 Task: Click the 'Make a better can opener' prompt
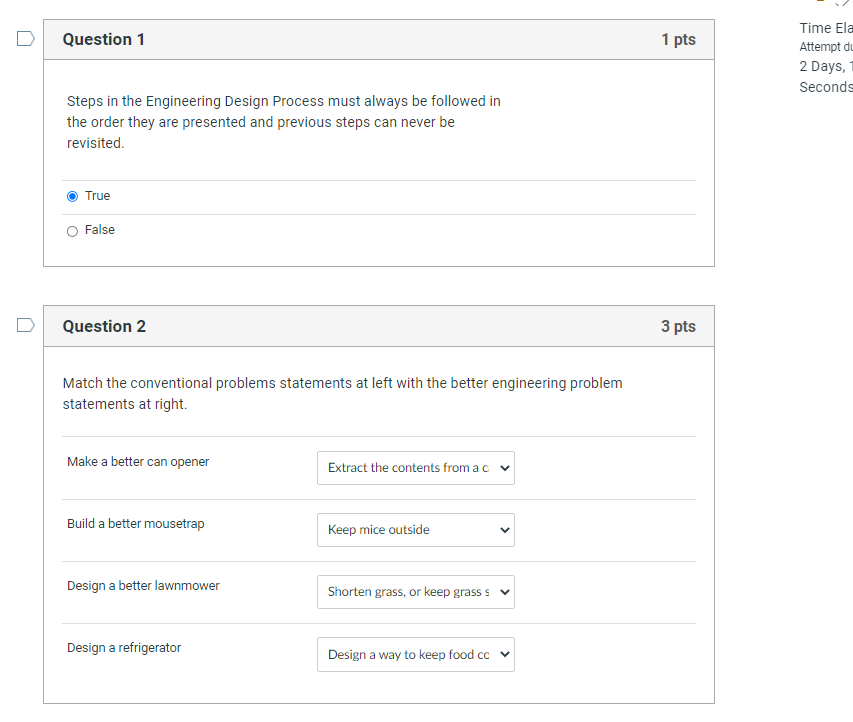(x=138, y=462)
